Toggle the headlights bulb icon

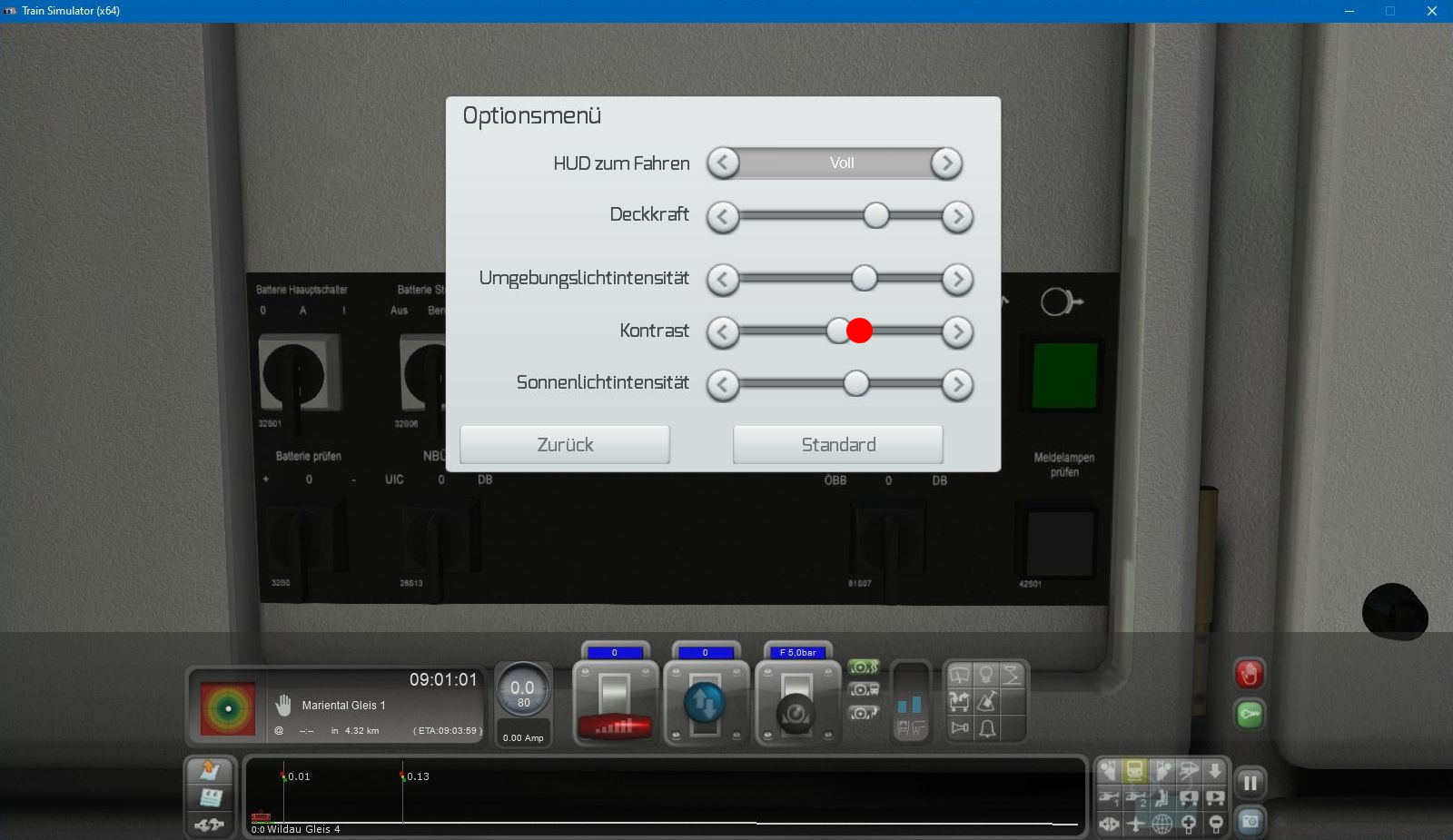coord(986,675)
